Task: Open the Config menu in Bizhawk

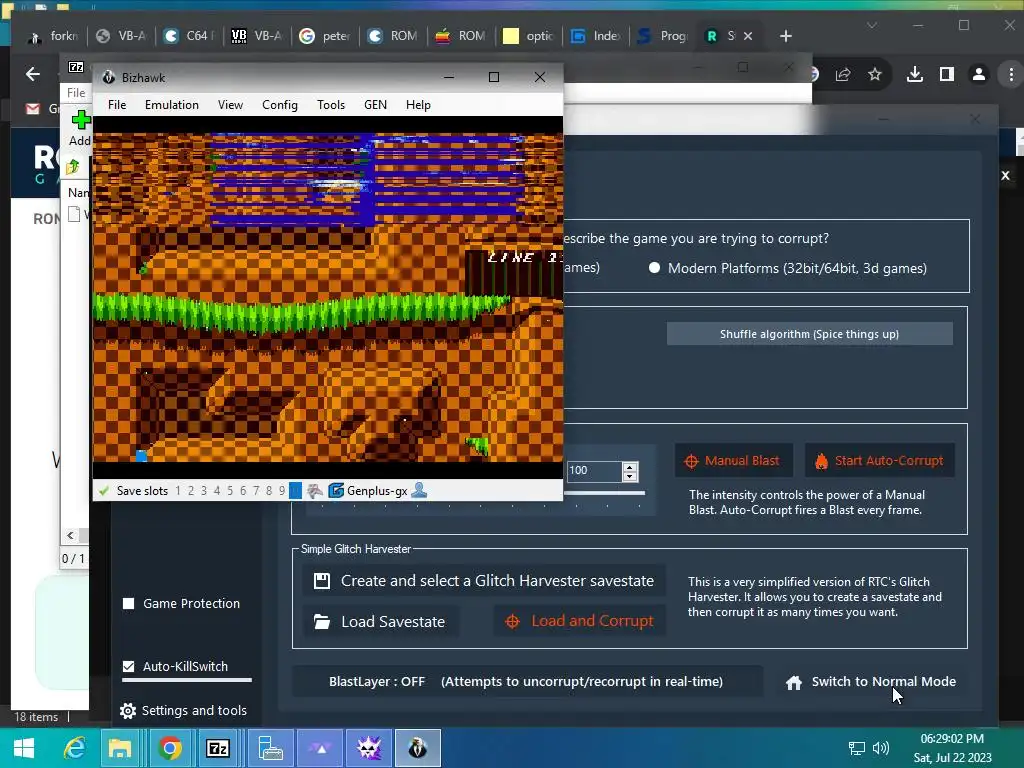Action: tap(280, 104)
